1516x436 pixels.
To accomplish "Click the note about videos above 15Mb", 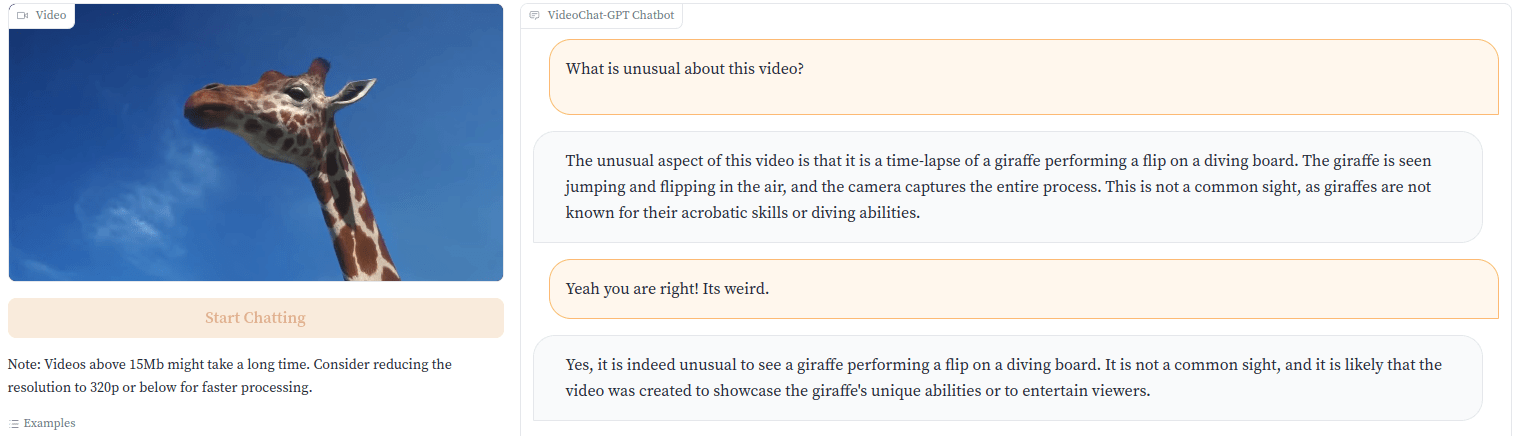I will [x=230, y=376].
